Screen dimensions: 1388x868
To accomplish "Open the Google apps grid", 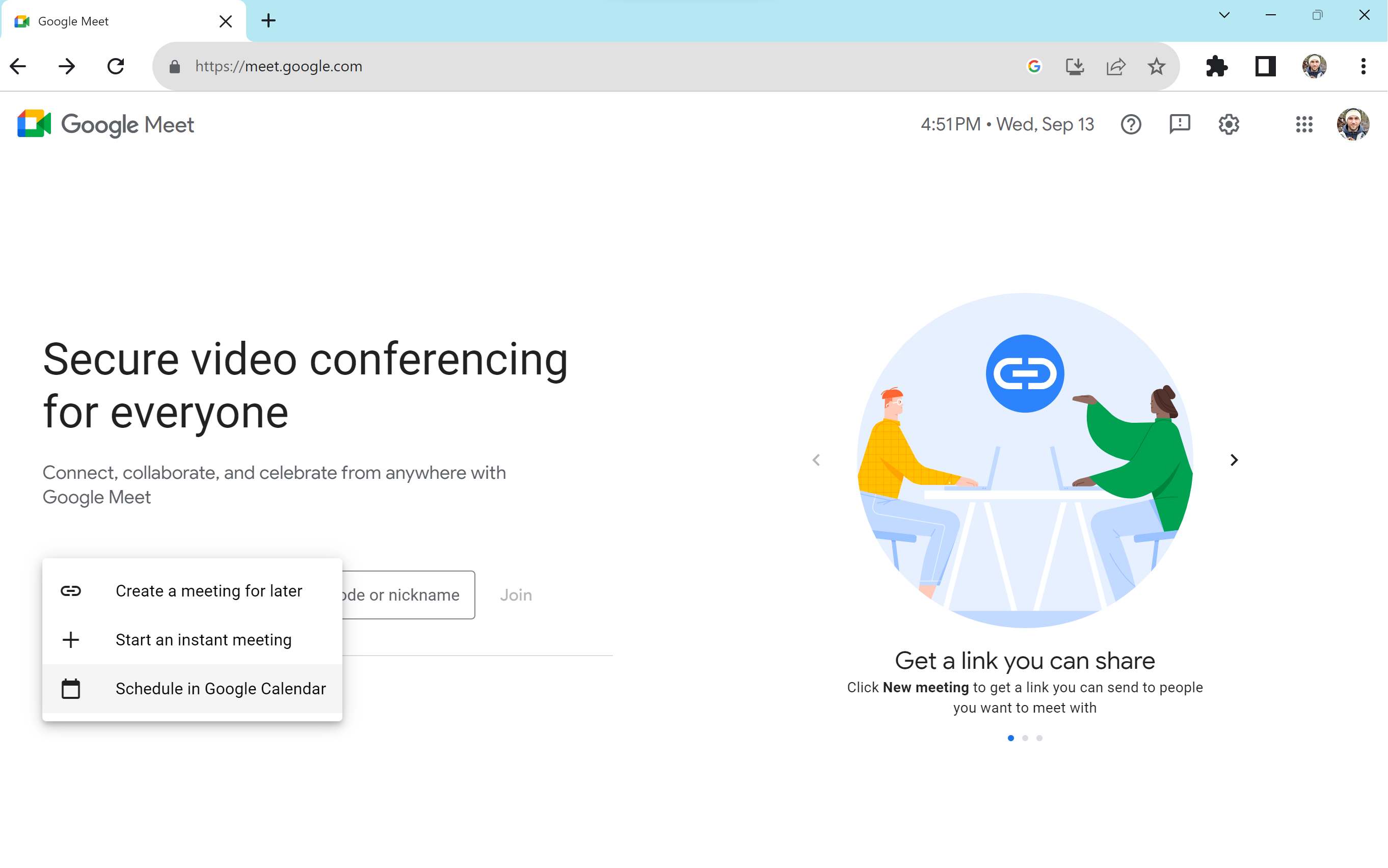I will pos(1304,124).
